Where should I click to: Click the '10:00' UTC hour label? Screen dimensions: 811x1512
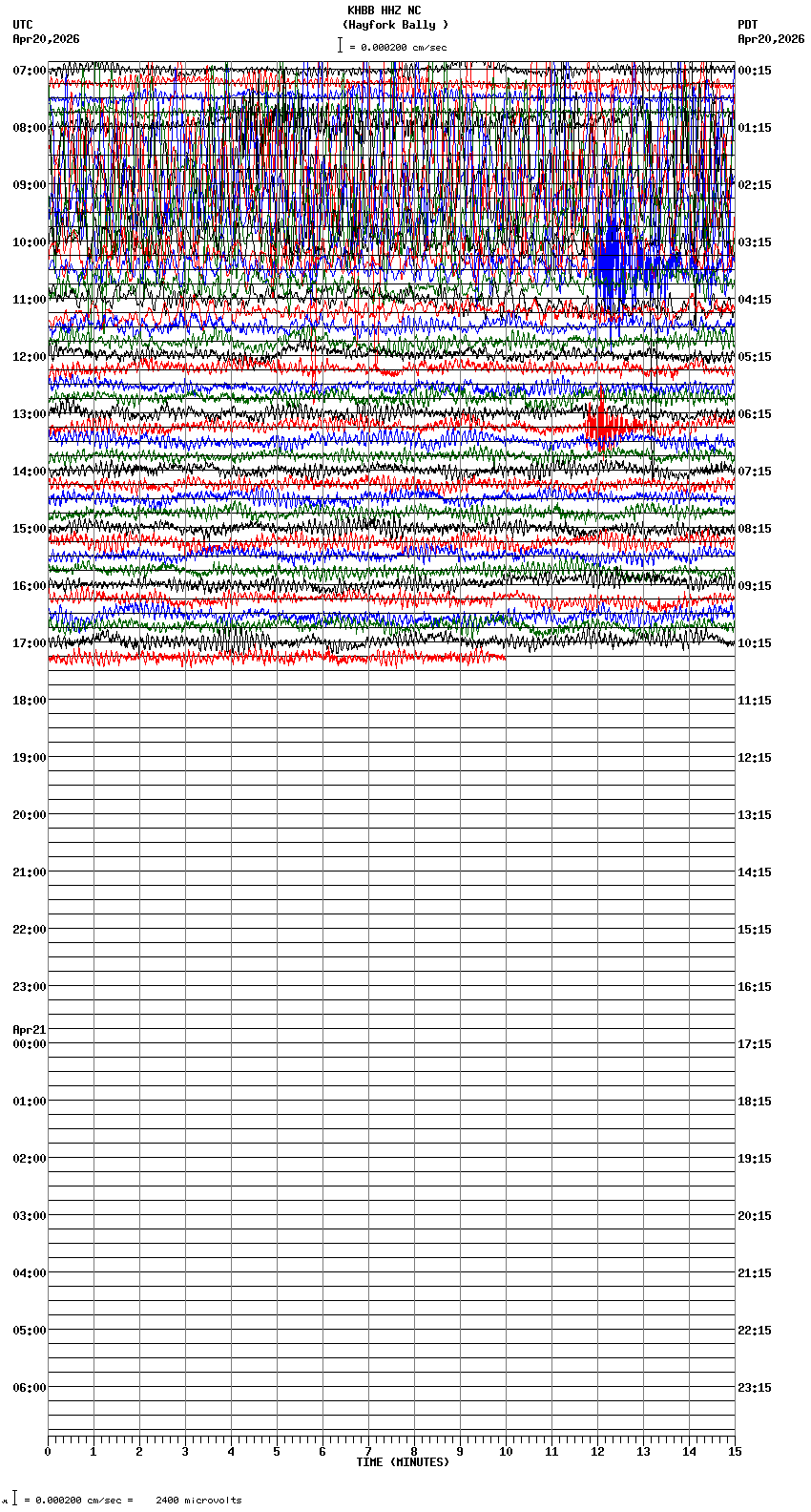click(30, 242)
